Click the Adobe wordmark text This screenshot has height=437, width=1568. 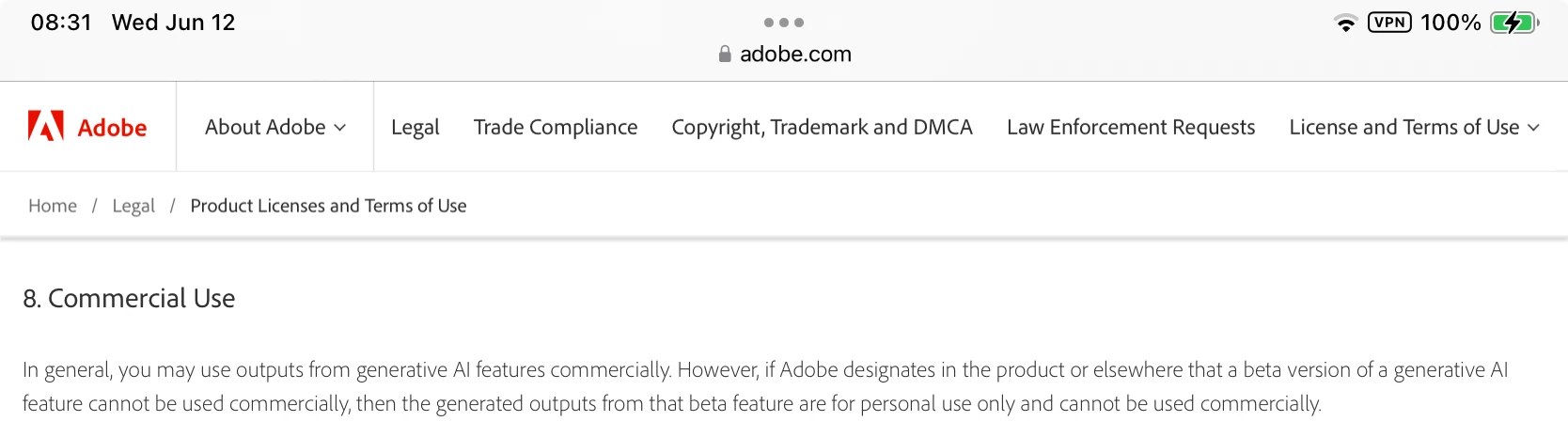pos(112,128)
